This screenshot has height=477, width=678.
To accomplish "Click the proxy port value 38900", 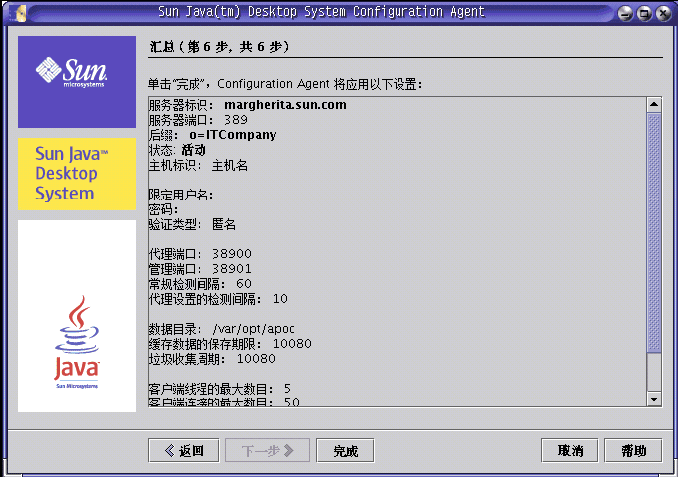I will [232, 253].
